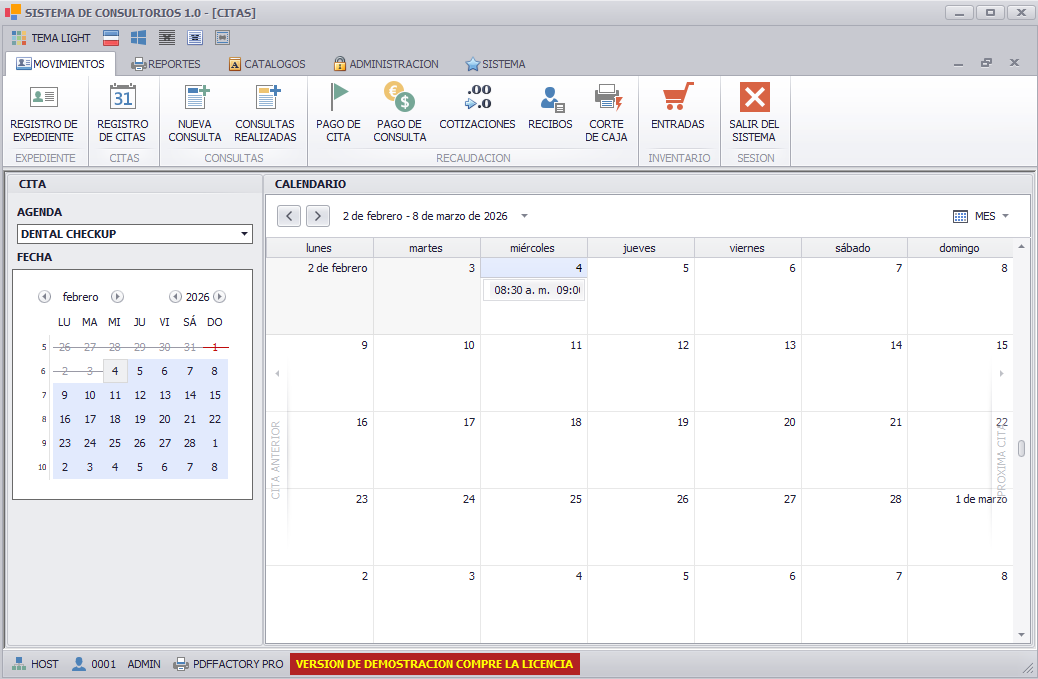Switch to the Reportes tab

166,64
